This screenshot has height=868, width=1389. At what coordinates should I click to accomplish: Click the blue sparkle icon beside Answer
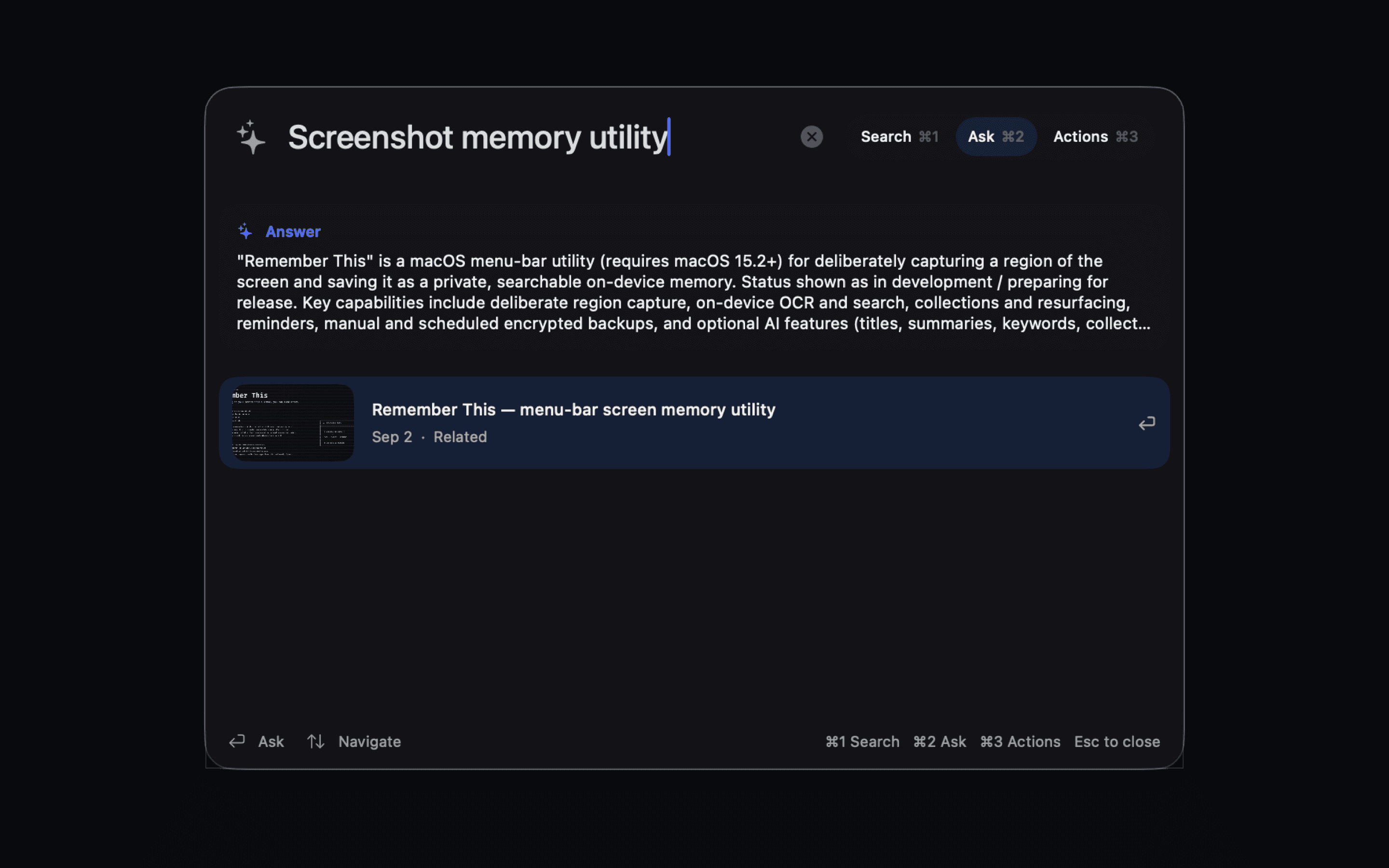[245, 231]
